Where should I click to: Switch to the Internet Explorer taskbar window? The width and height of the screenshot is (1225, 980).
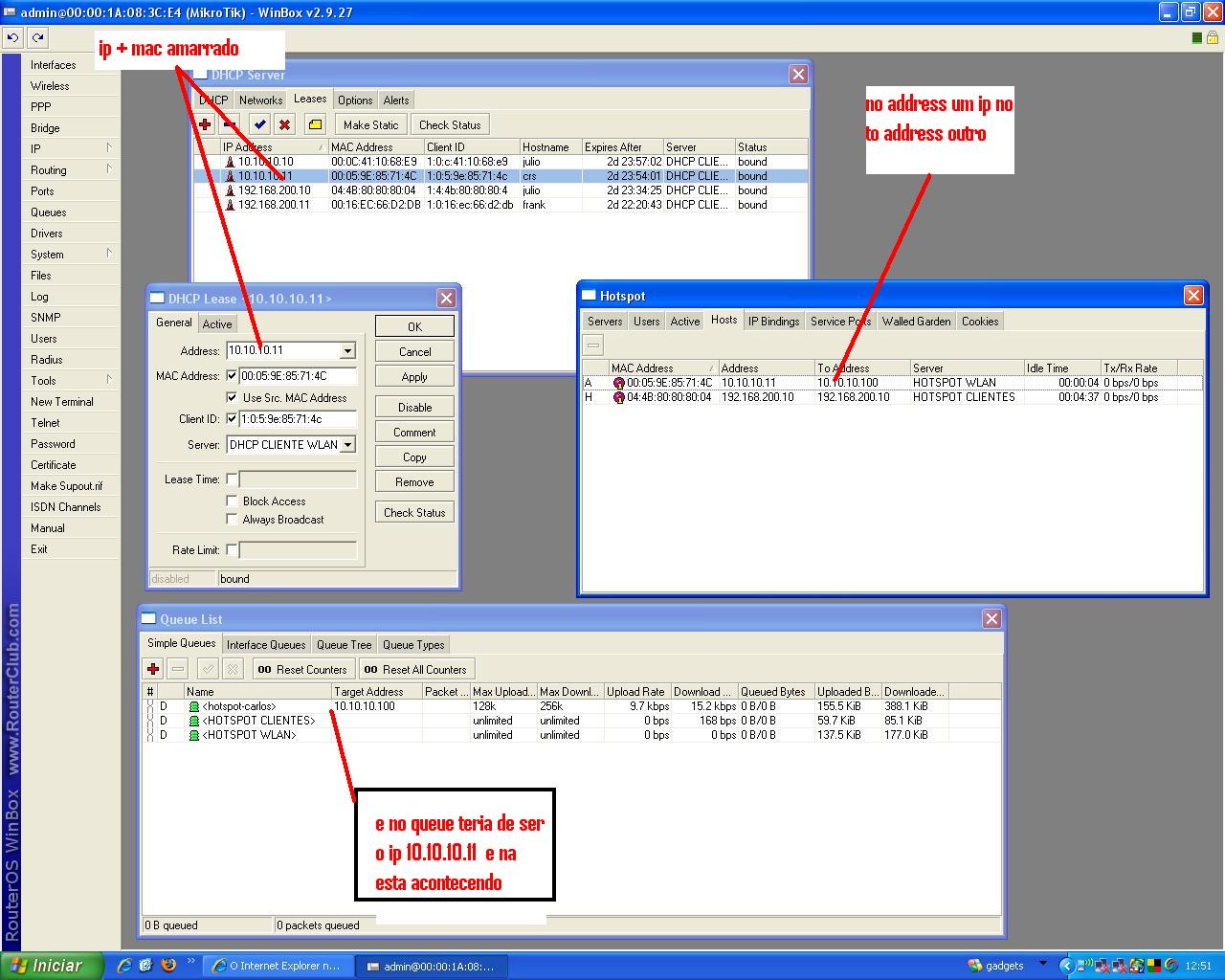[278, 966]
